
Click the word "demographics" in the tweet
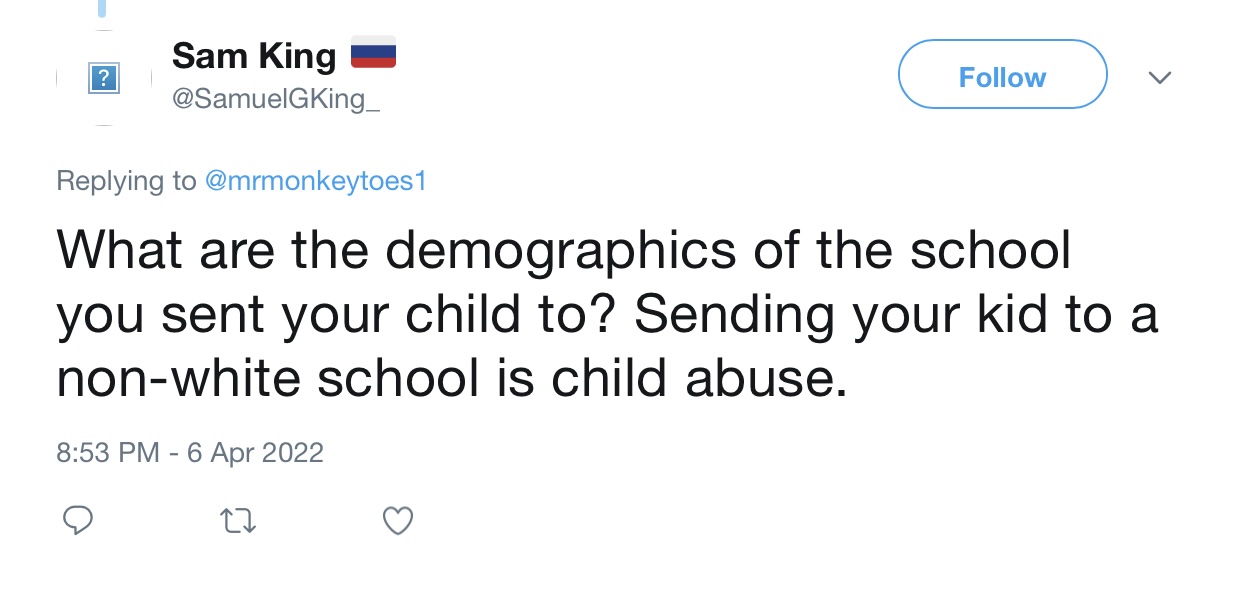pos(560,250)
